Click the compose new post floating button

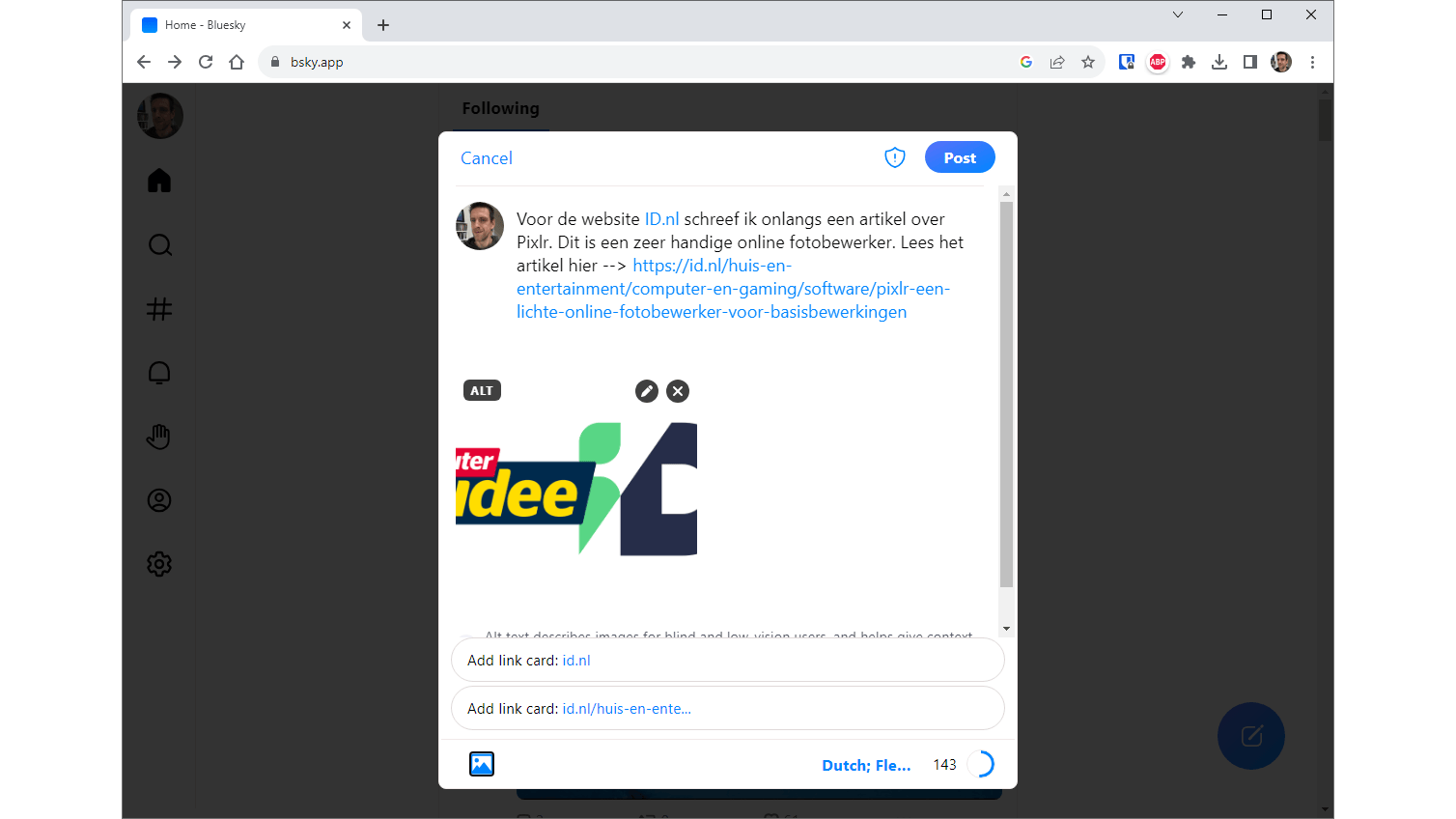[1251, 736]
